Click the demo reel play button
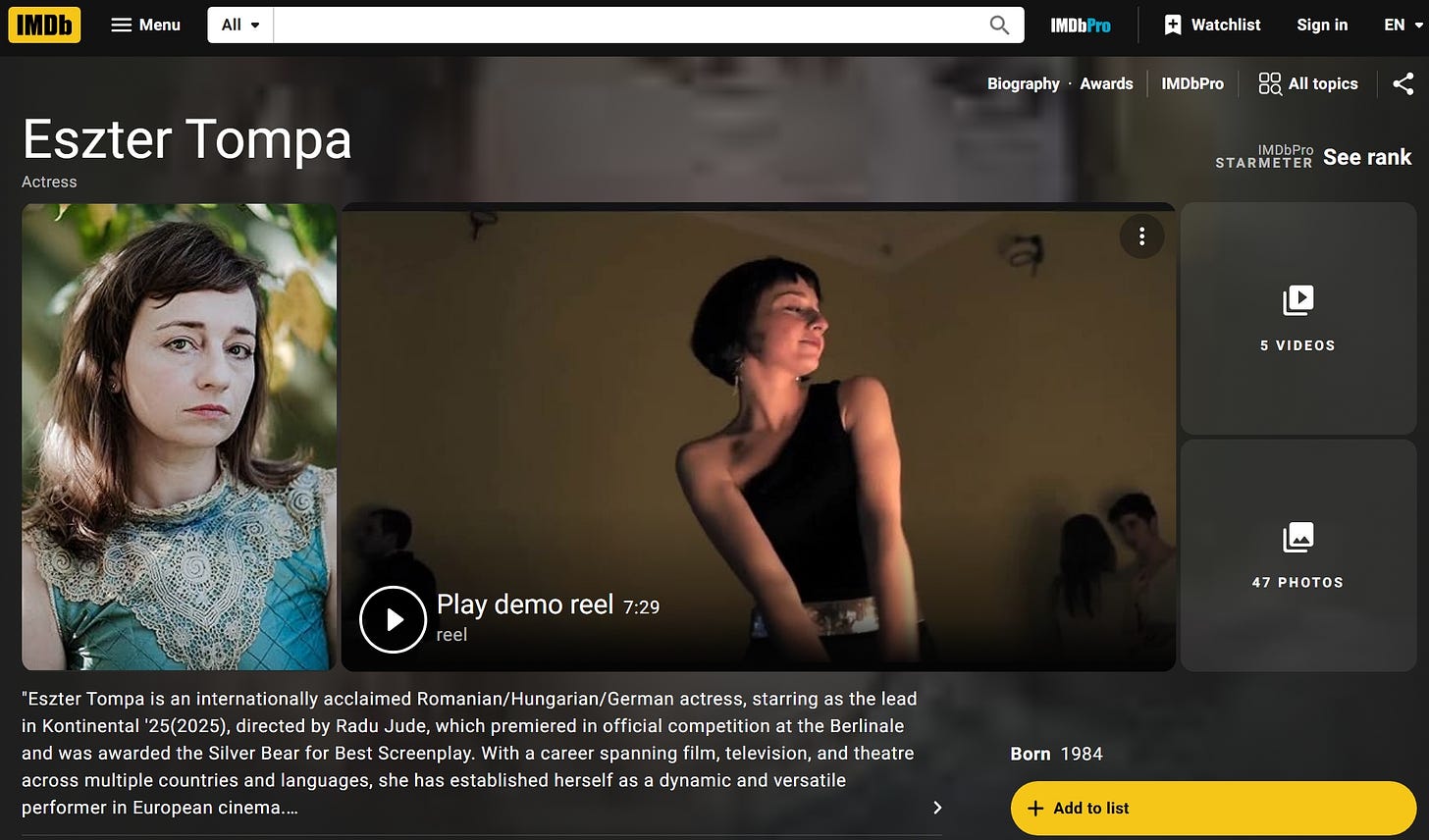1429x840 pixels. click(x=393, y=619)
